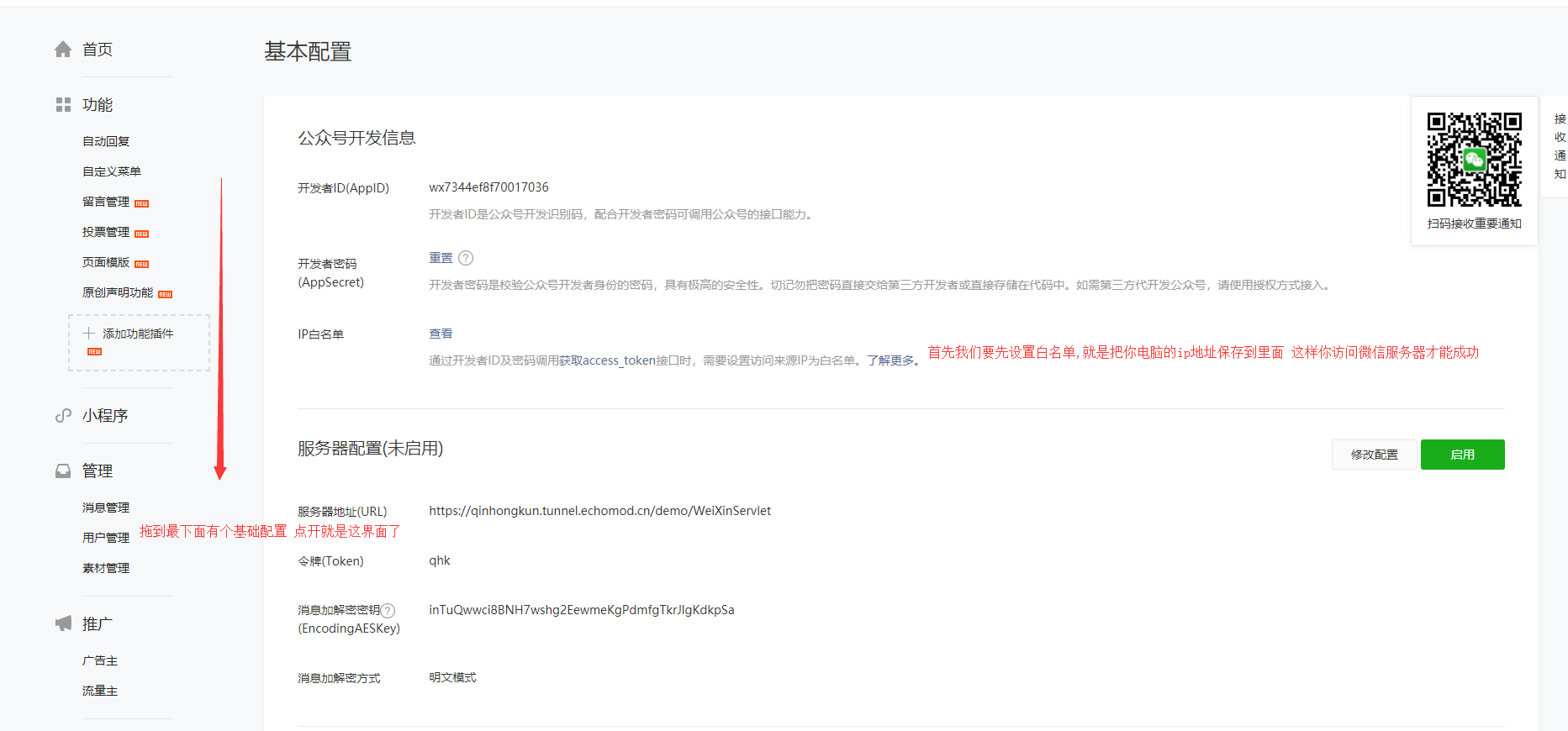Image resolution: width=1568 pixels, height=731 pixels.
Task: Click the new badge beside 留言管理
Action: click(142, 203)
